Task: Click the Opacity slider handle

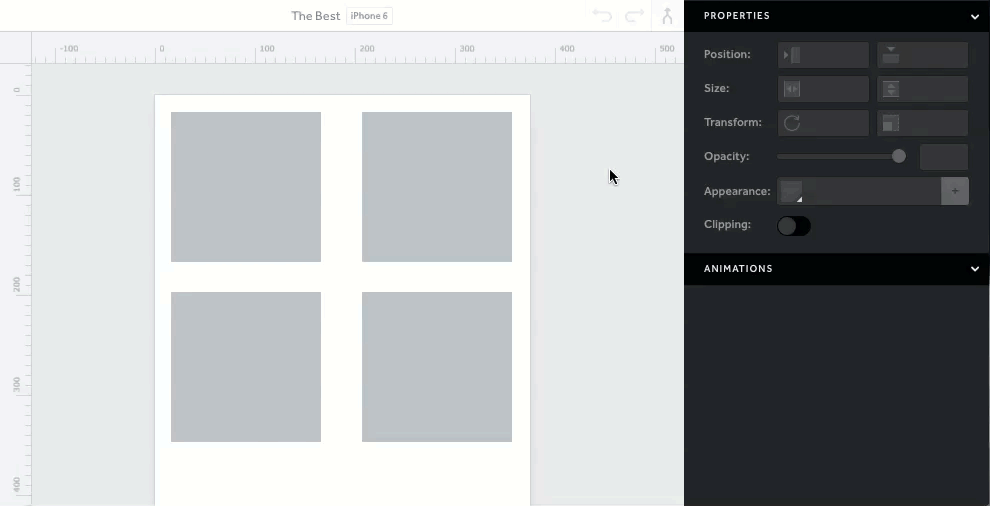Action: click(x=899, y=156)
